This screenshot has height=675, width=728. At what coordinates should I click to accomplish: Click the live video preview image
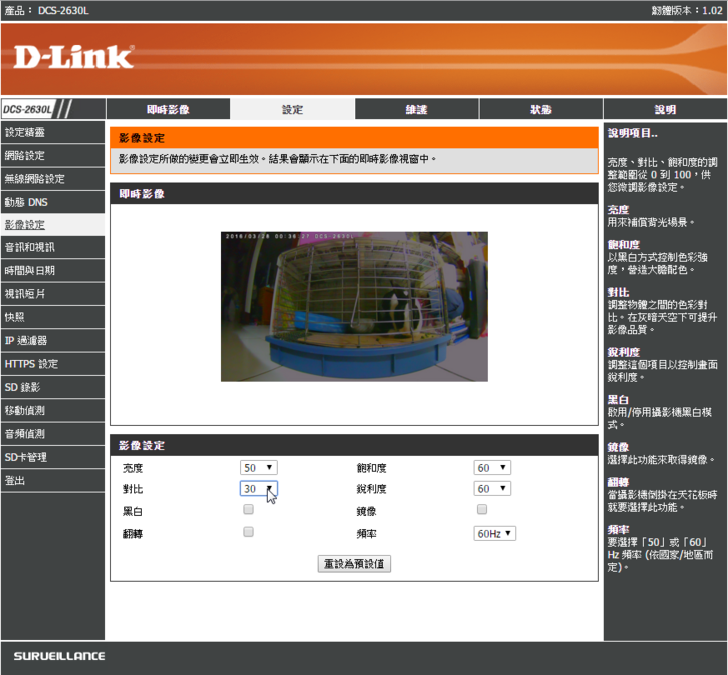[x=354, y=306]
